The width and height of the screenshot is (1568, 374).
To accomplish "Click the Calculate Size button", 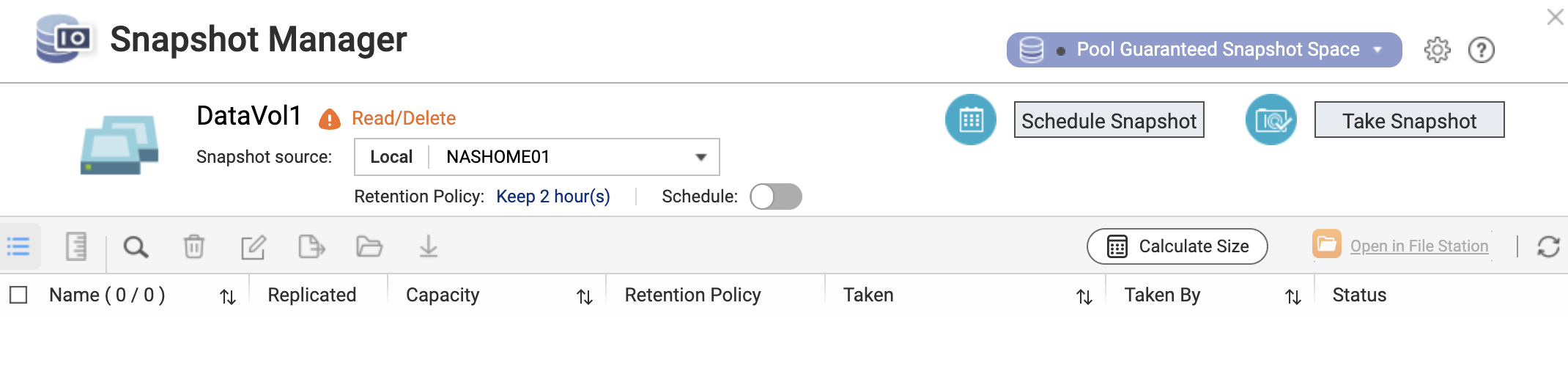I will click(1177, 246).
